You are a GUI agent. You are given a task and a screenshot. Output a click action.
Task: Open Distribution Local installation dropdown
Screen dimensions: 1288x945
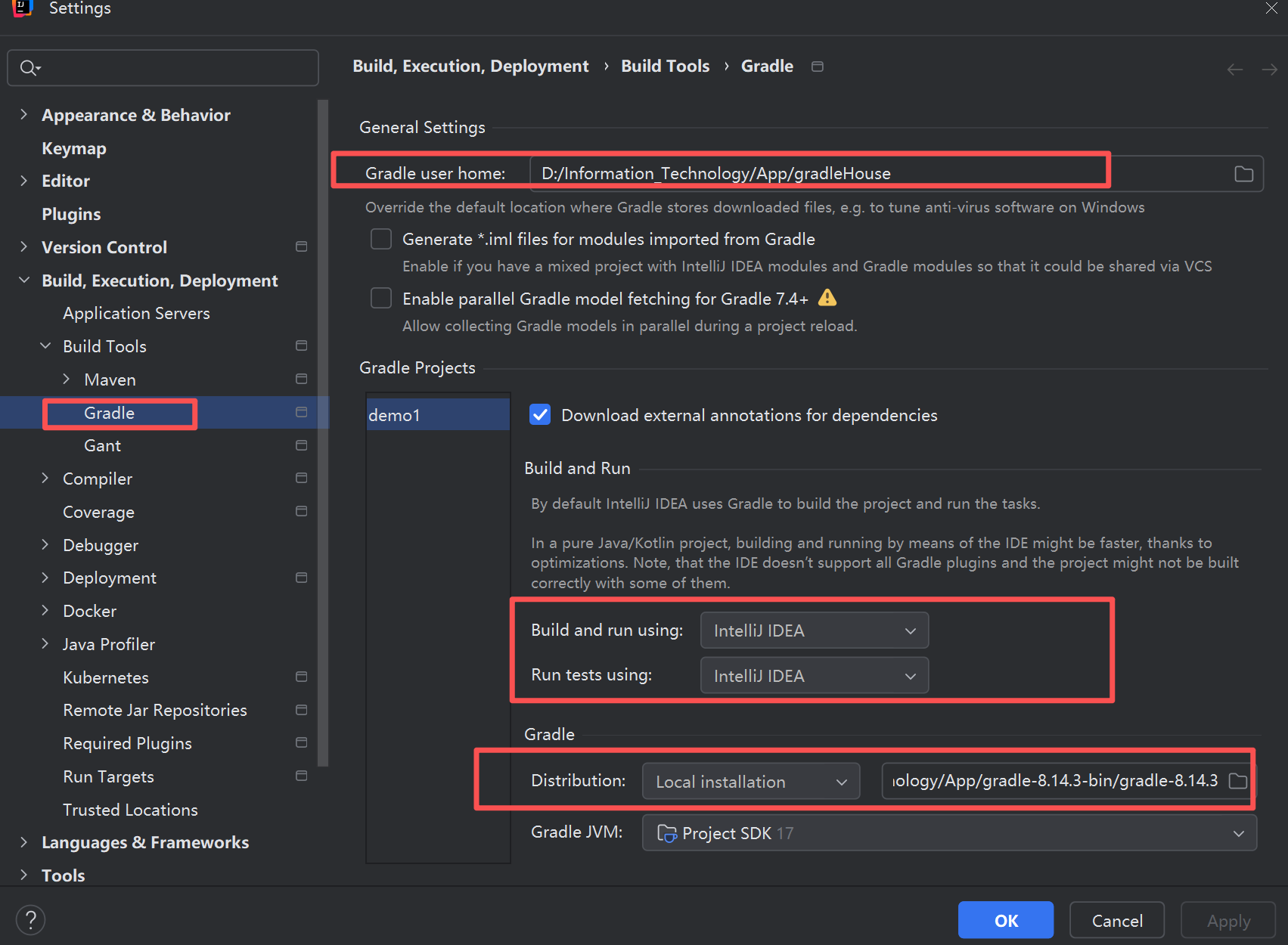(x=751, y=781)
